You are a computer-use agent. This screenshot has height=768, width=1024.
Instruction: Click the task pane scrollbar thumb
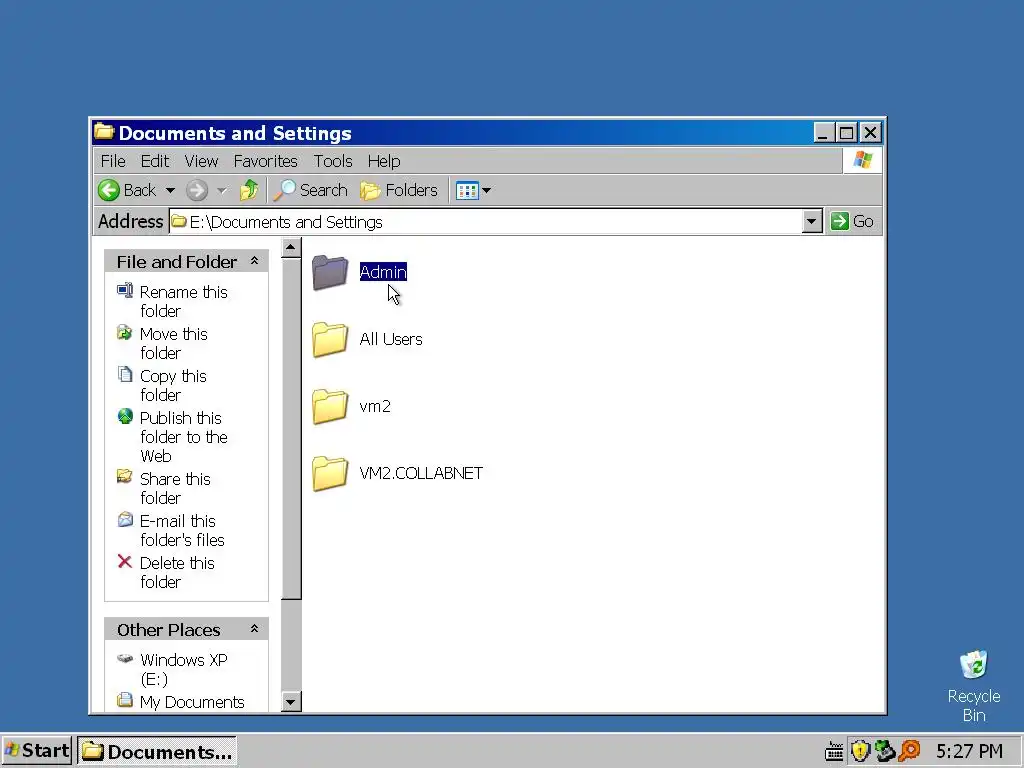pos(291,428)
